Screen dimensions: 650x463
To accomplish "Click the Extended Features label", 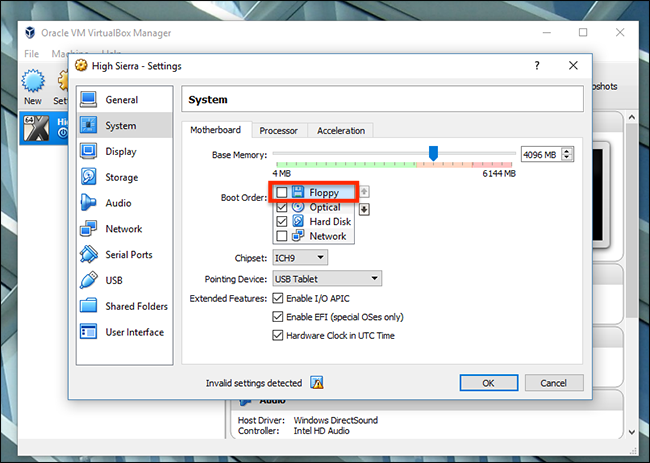I will [228, 298].
